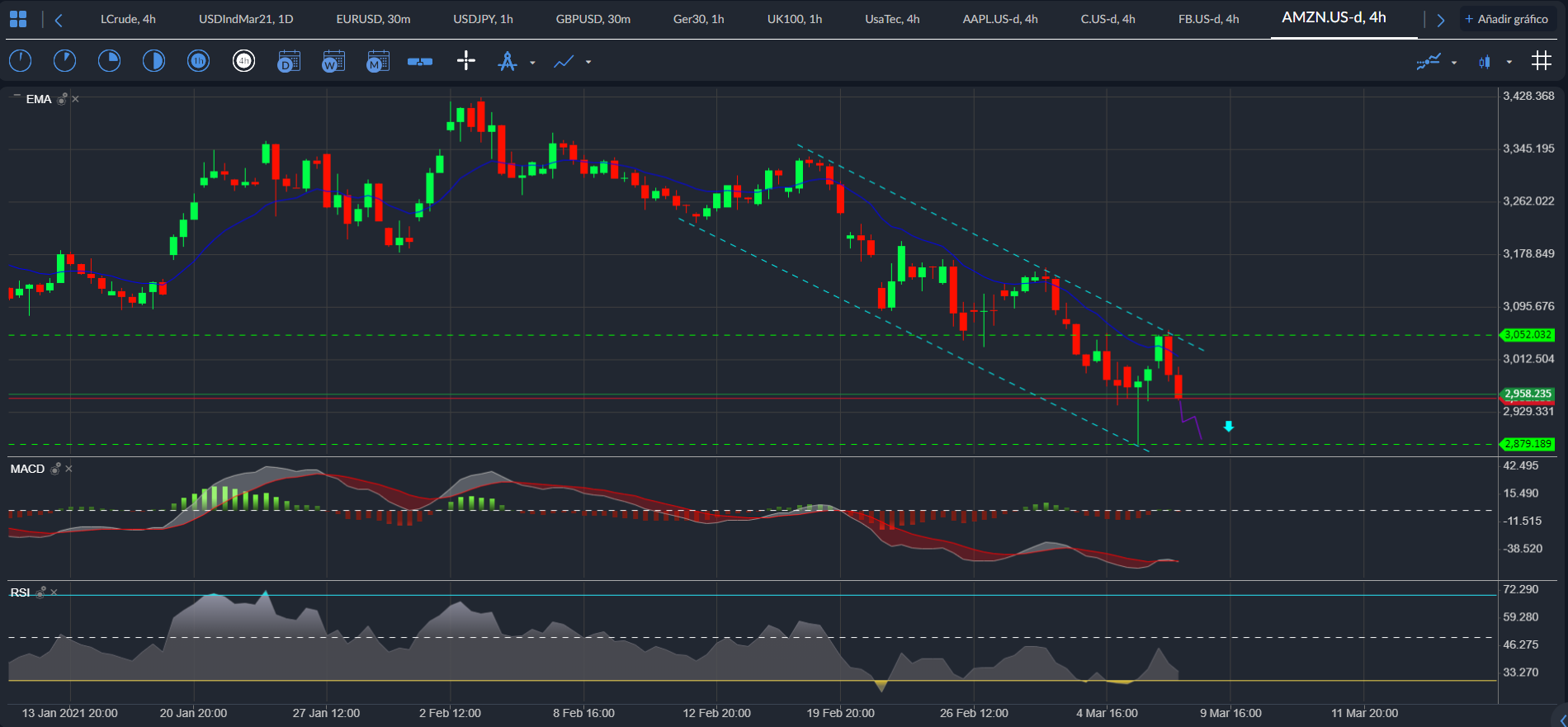
Task: Switch to the LCrude, 4h tab
Action: (x=128, y=19)
